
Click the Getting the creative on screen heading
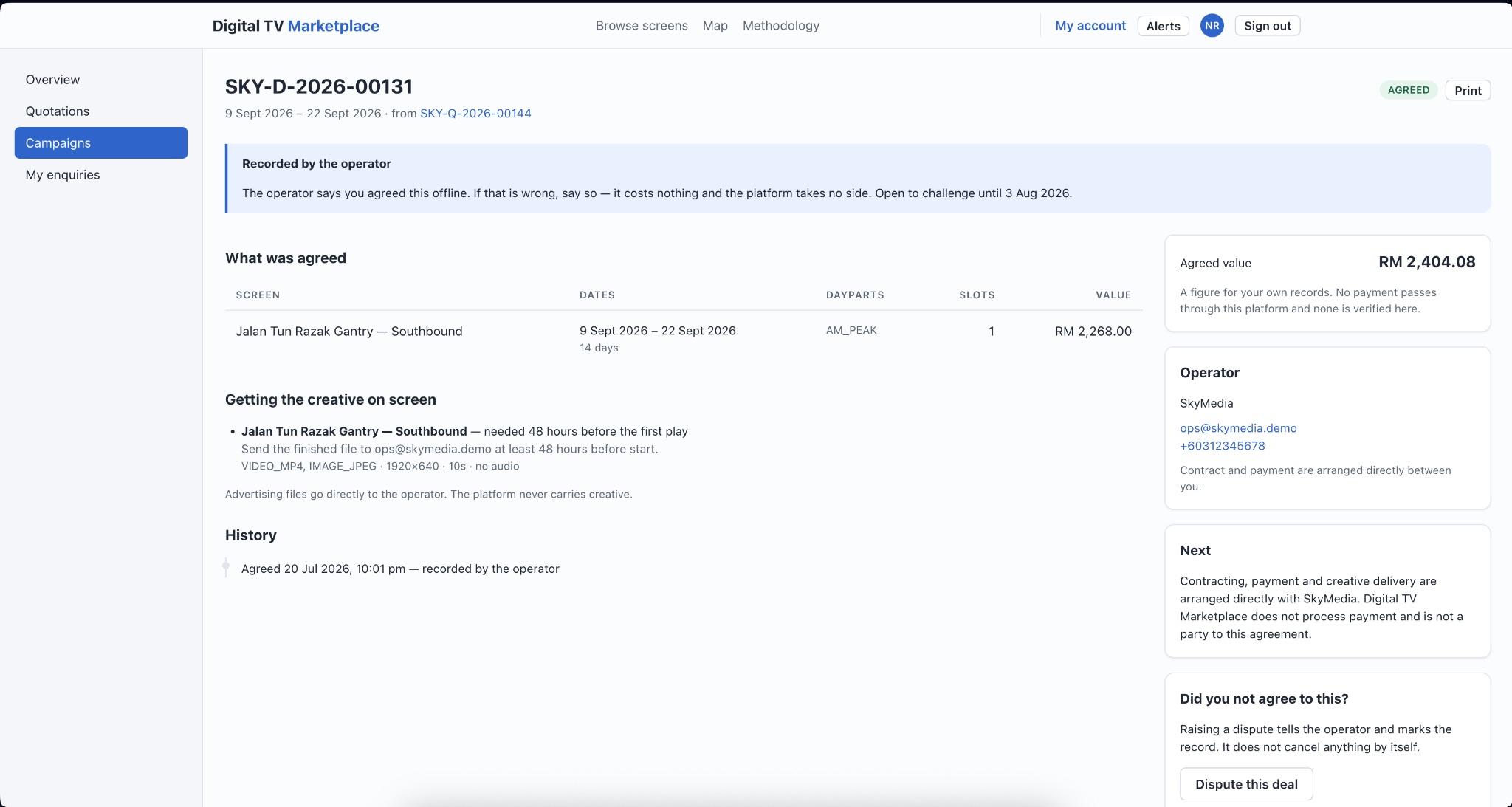click(331, 399)
